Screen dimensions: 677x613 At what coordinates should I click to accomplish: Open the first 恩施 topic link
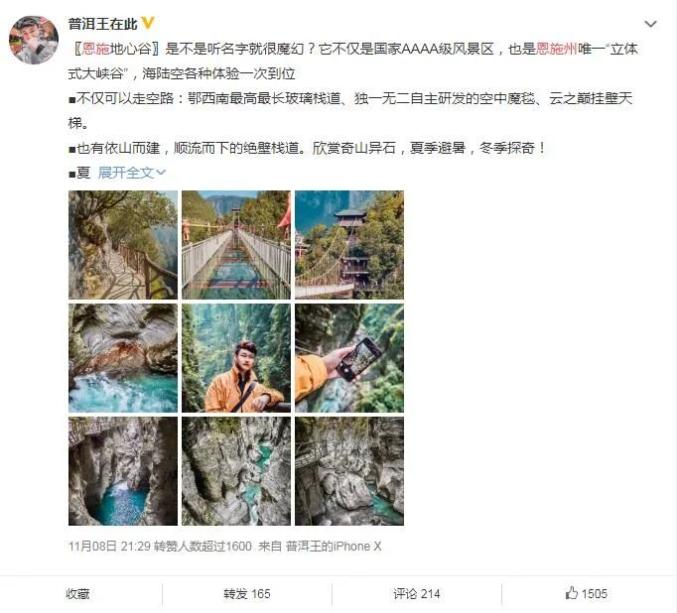coord(96,49)
